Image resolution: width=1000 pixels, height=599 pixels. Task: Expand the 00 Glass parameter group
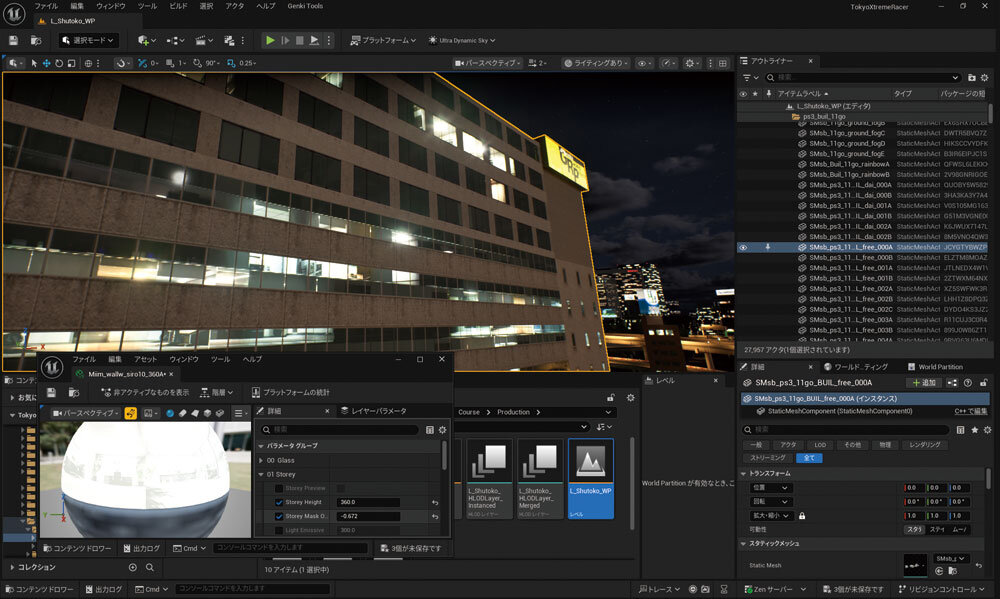coord(262,460)
